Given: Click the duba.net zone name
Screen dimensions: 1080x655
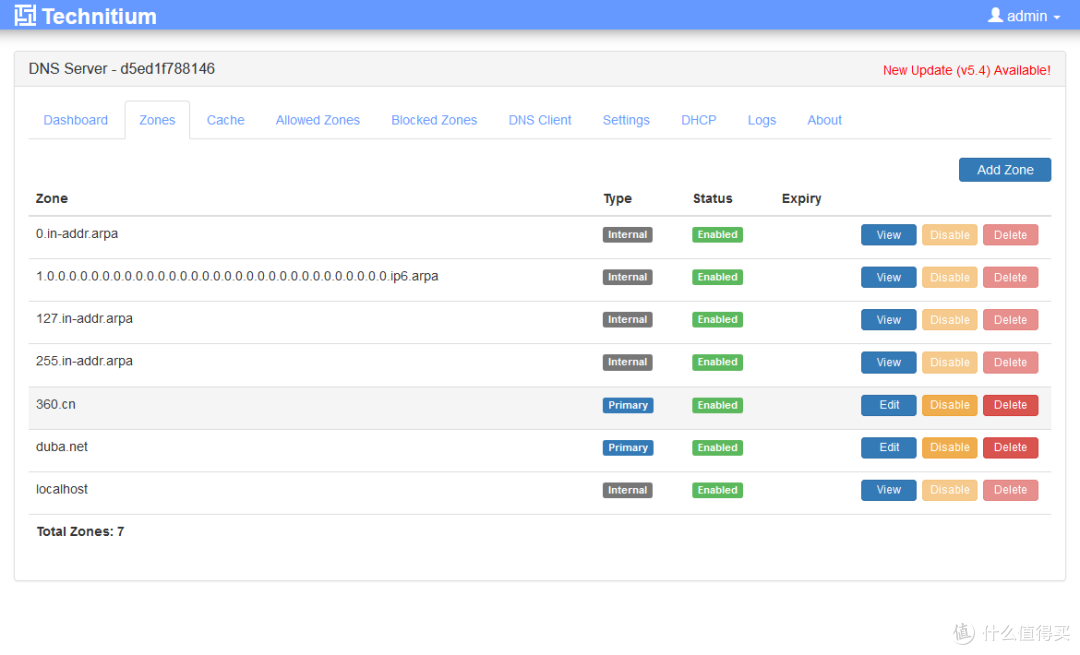Looking at the screenshot, I should click(62, 446).
